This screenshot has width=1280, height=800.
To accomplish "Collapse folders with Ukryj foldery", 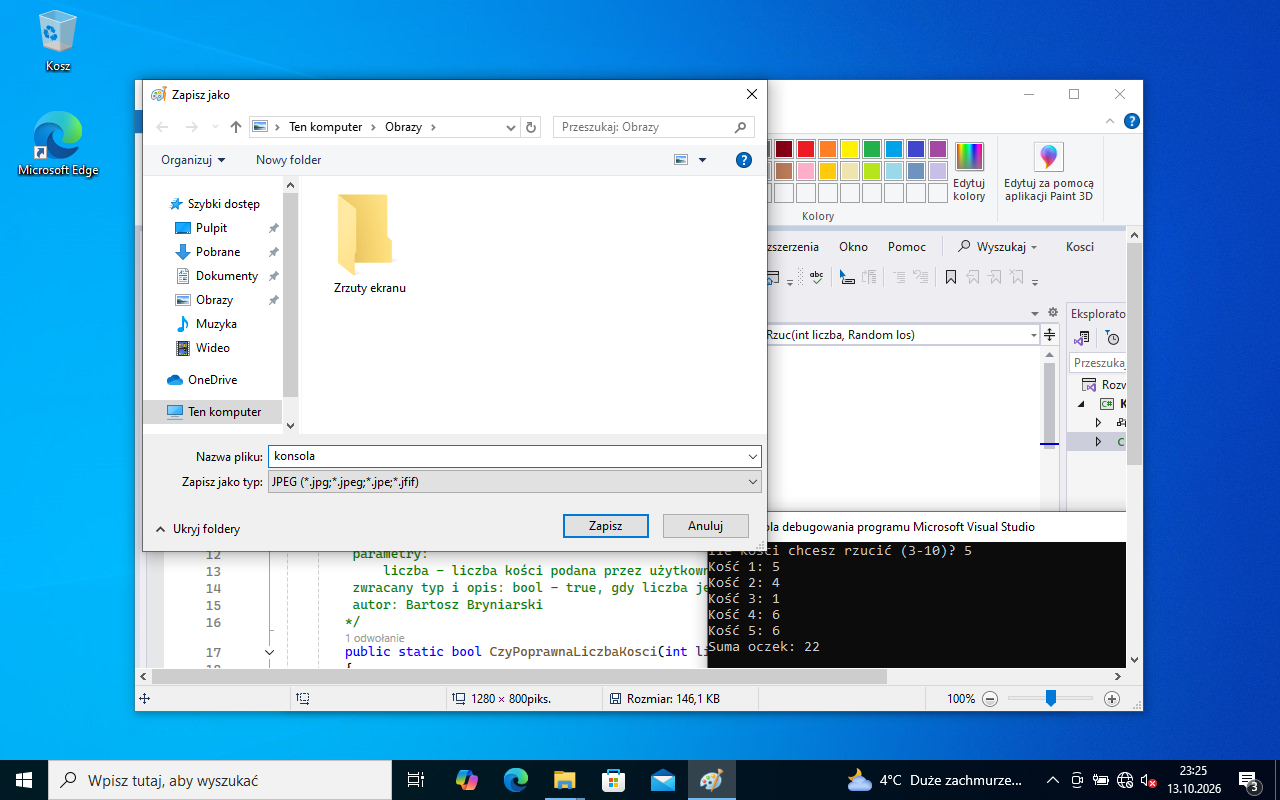I will (198, 529).
